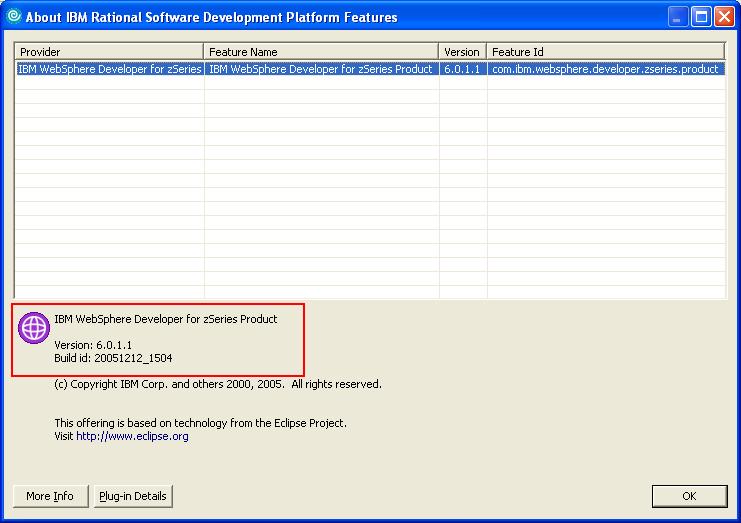
Task: Click the Feature Id column header
Action: coord(605,52)
